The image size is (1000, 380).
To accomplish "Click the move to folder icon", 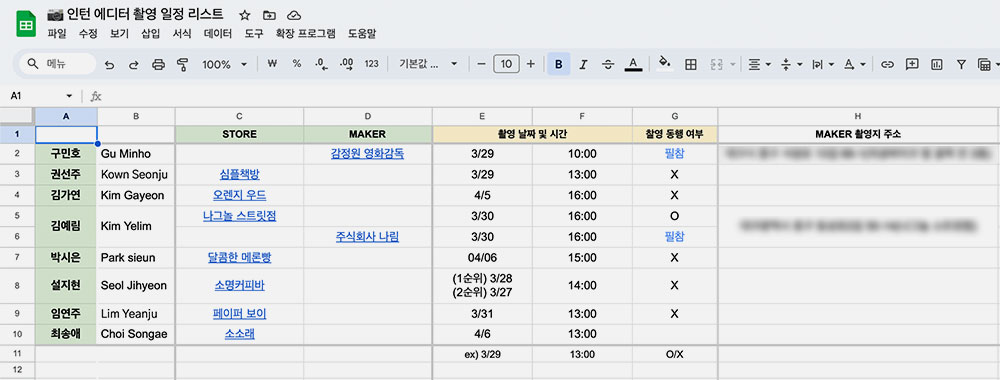I will pos(270,15).
